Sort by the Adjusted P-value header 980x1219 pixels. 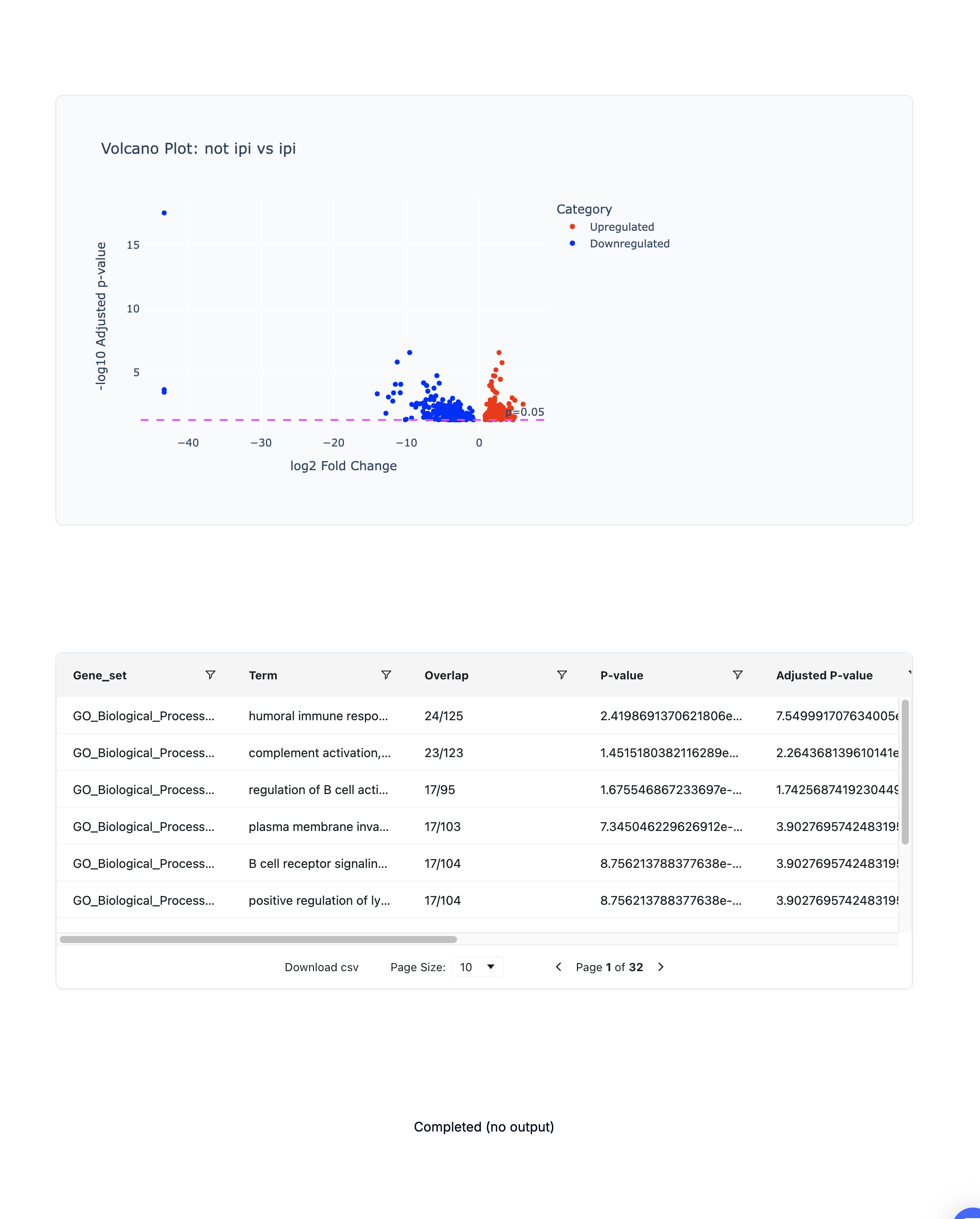coord(824,675)
